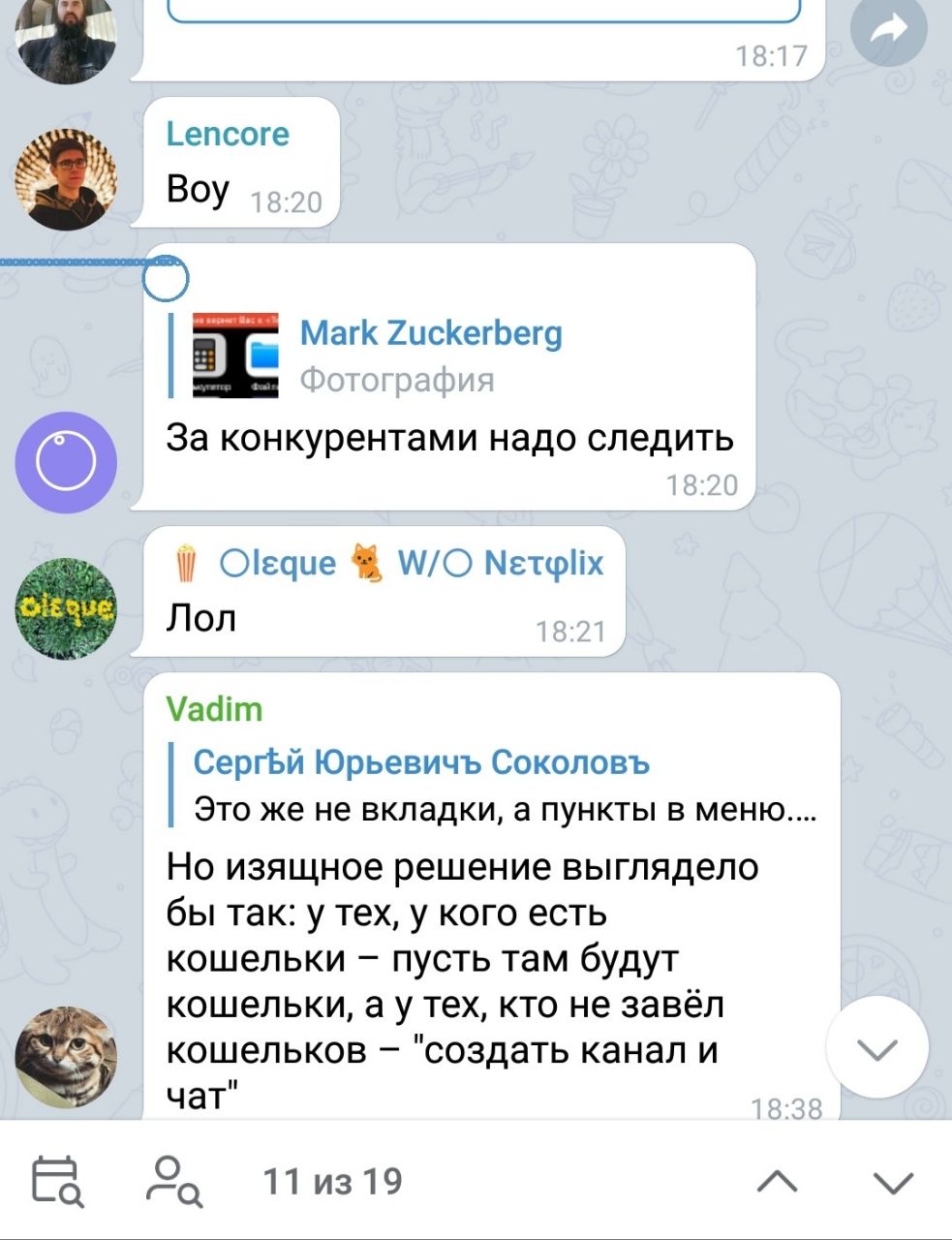Tap Oleque W/O Netflix sender name
Viewport: 952px width, 1240px height.
click(387, 562)
